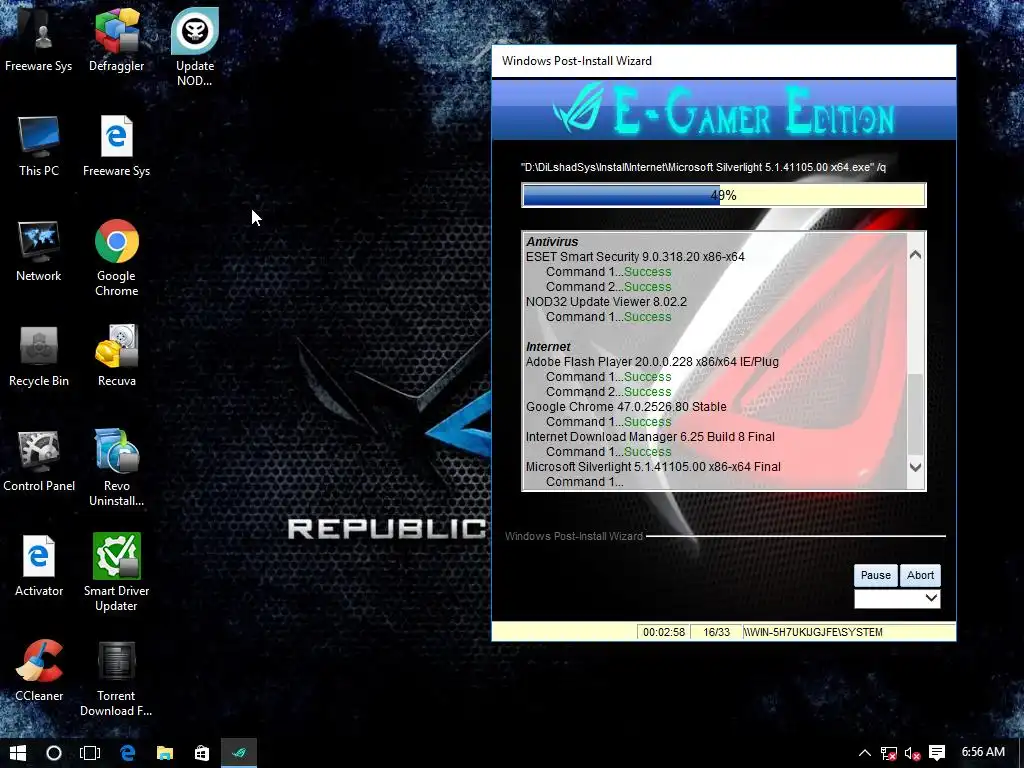Show hidden system tray icons

pyautogui.click(x=865, y=753)
